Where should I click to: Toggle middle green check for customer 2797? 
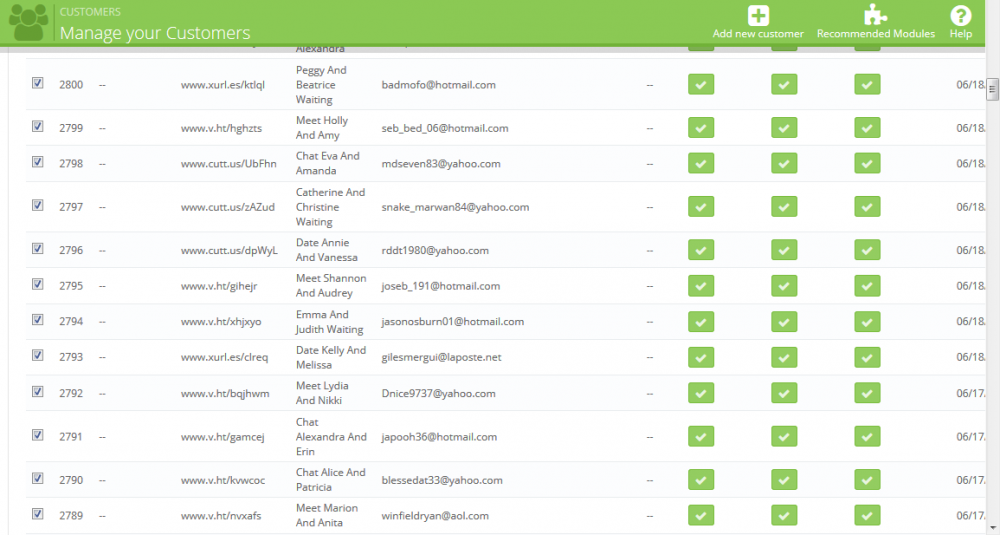[x=784, y=207]
